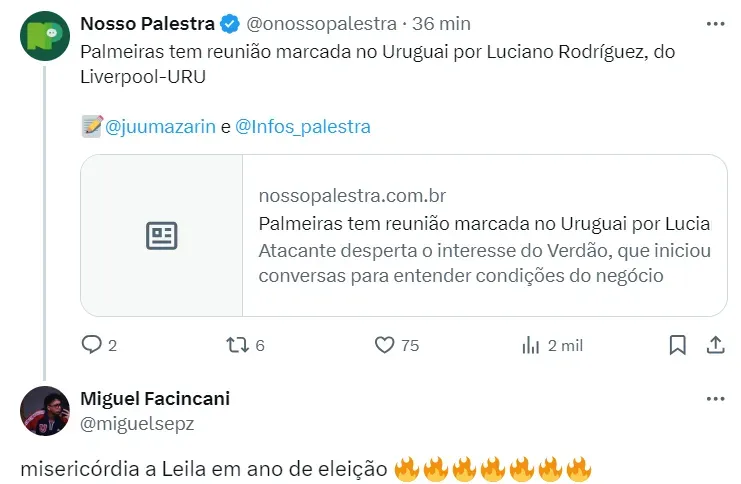741x484 pixels.
Task: Open more options on Nosso Palestra tweet
Action: coord(715,23)
